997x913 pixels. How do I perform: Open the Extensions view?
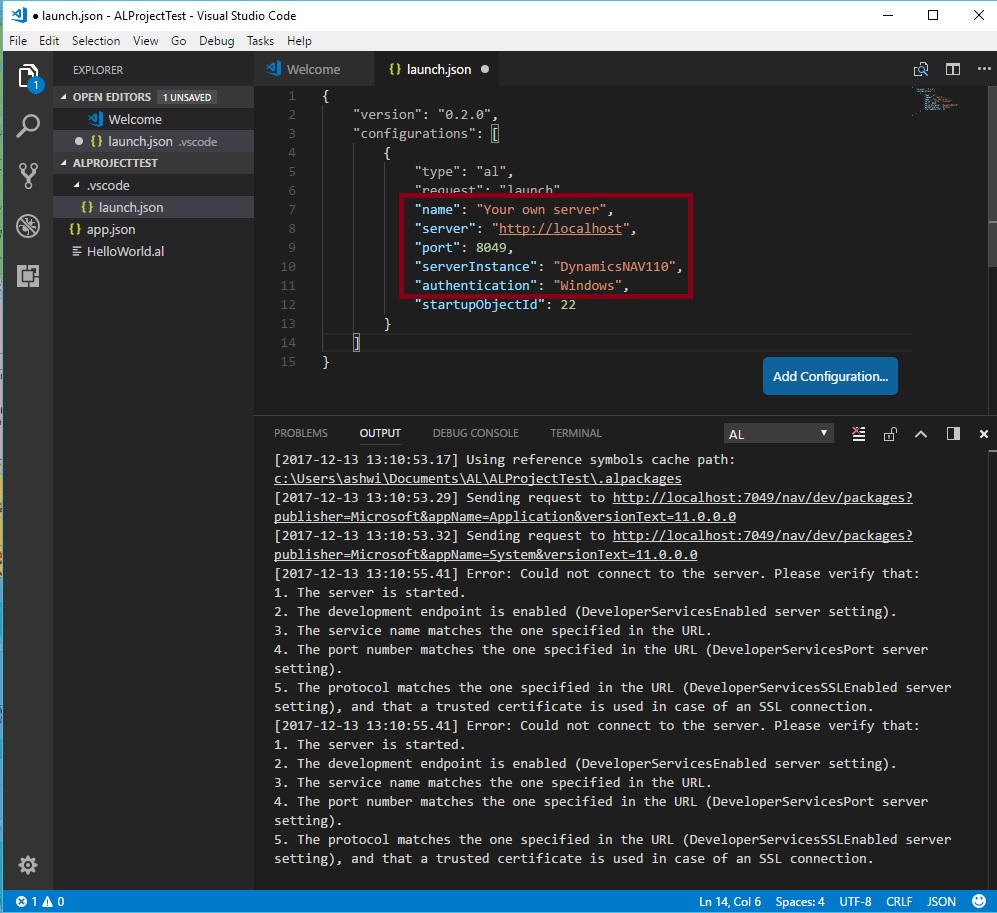28,275
